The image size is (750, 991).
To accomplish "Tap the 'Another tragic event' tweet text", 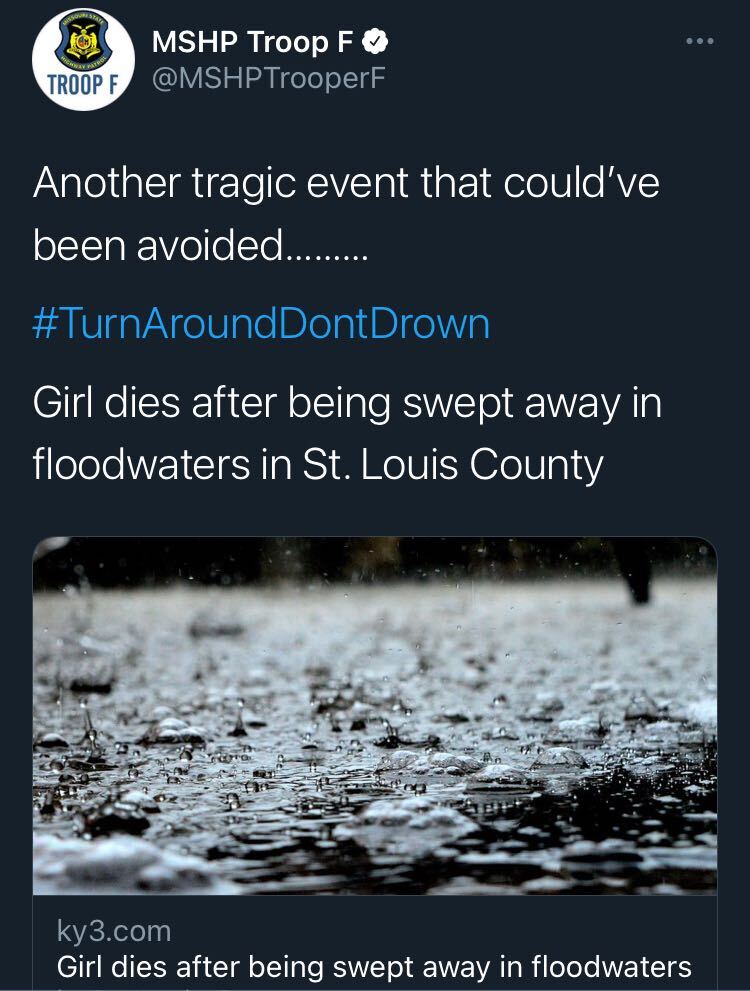I will [x=346, y=183].
